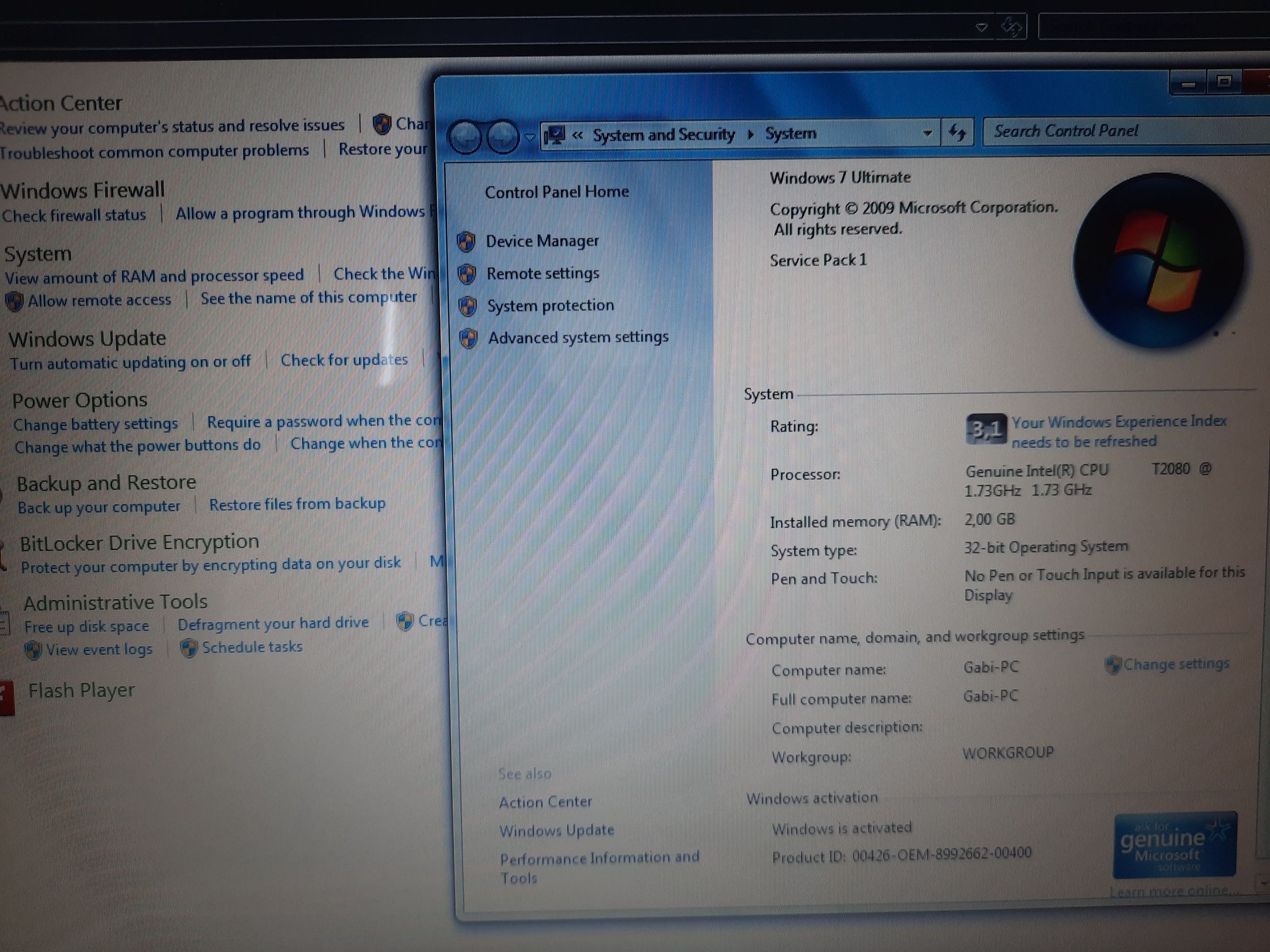Click the shield icon beside Schedule tasks
The image size is (1270, 952).
point(189,648)
